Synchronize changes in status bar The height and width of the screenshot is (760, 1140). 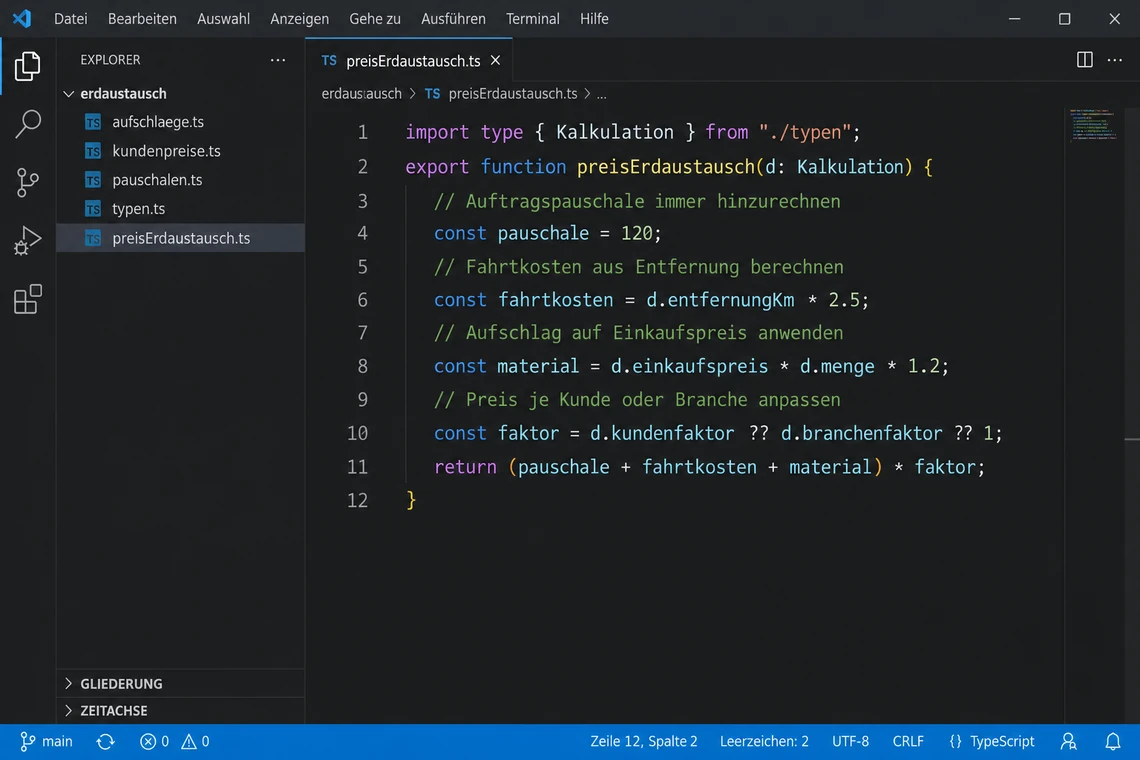coord(105,741)
